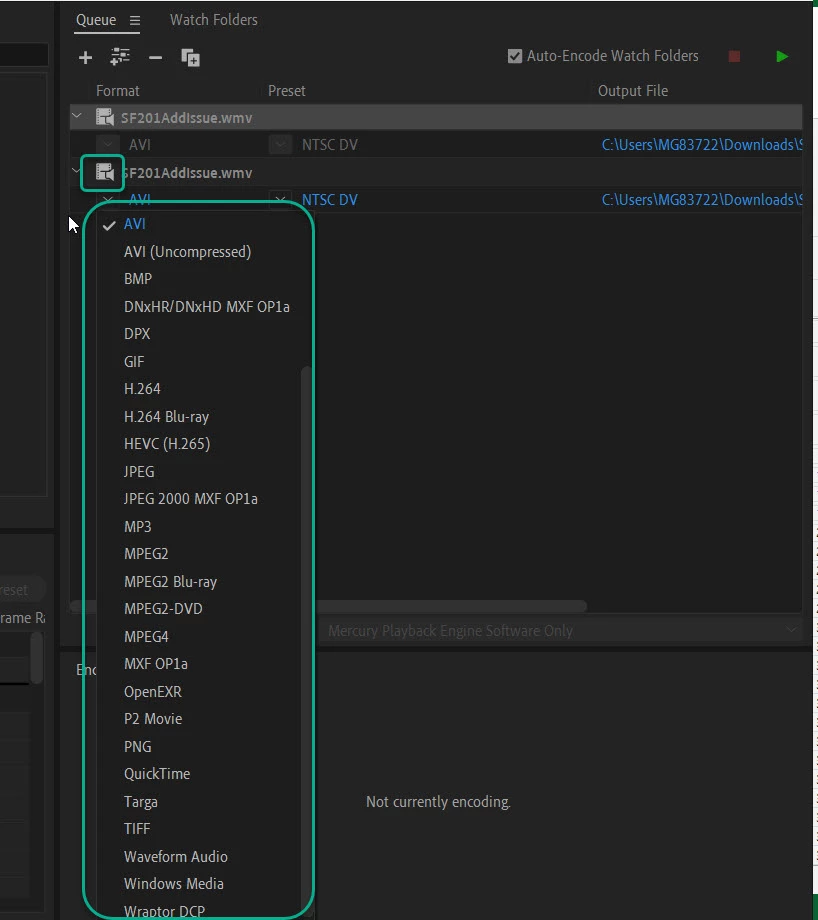The width and height of the screenshot is (818, 920).
Task: Collapse the first SF201AddIssue.wmv row
Action: click(x=77, y=116)
